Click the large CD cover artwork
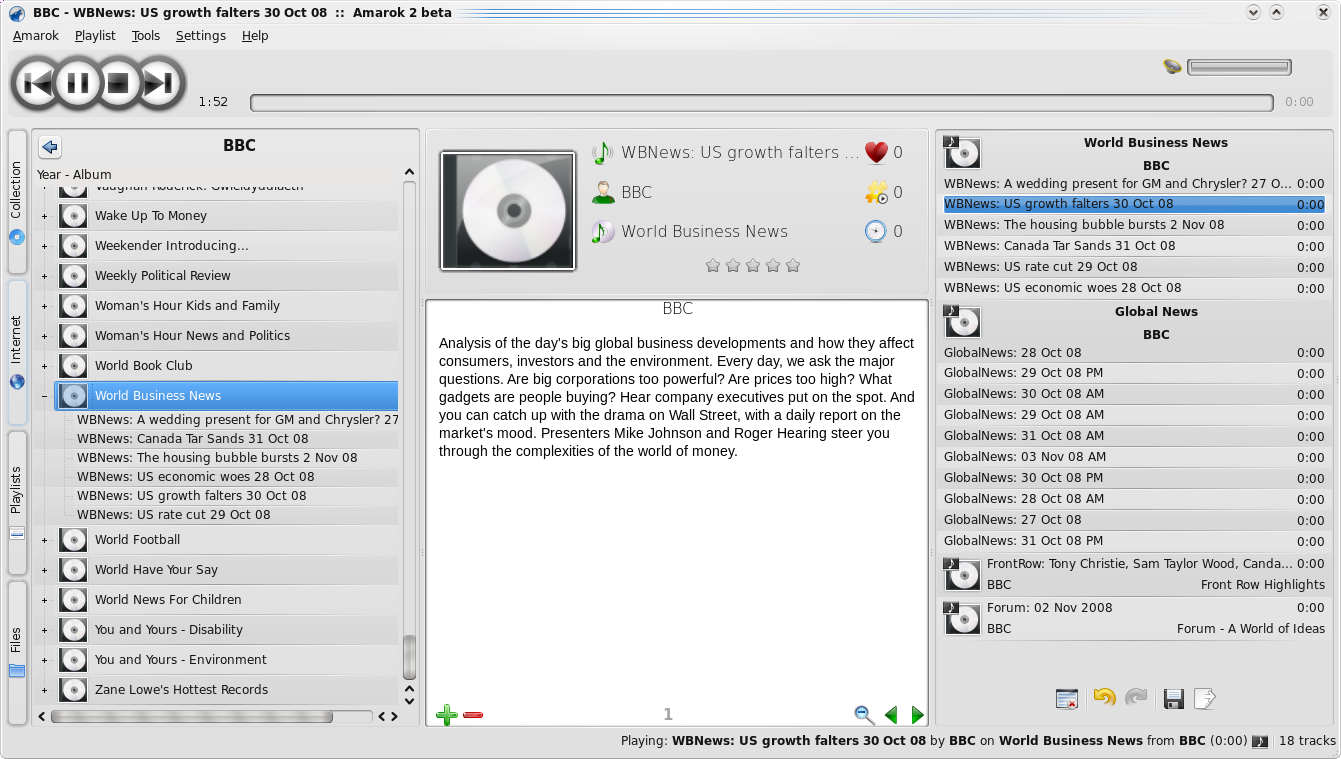 tap(508, 211)
